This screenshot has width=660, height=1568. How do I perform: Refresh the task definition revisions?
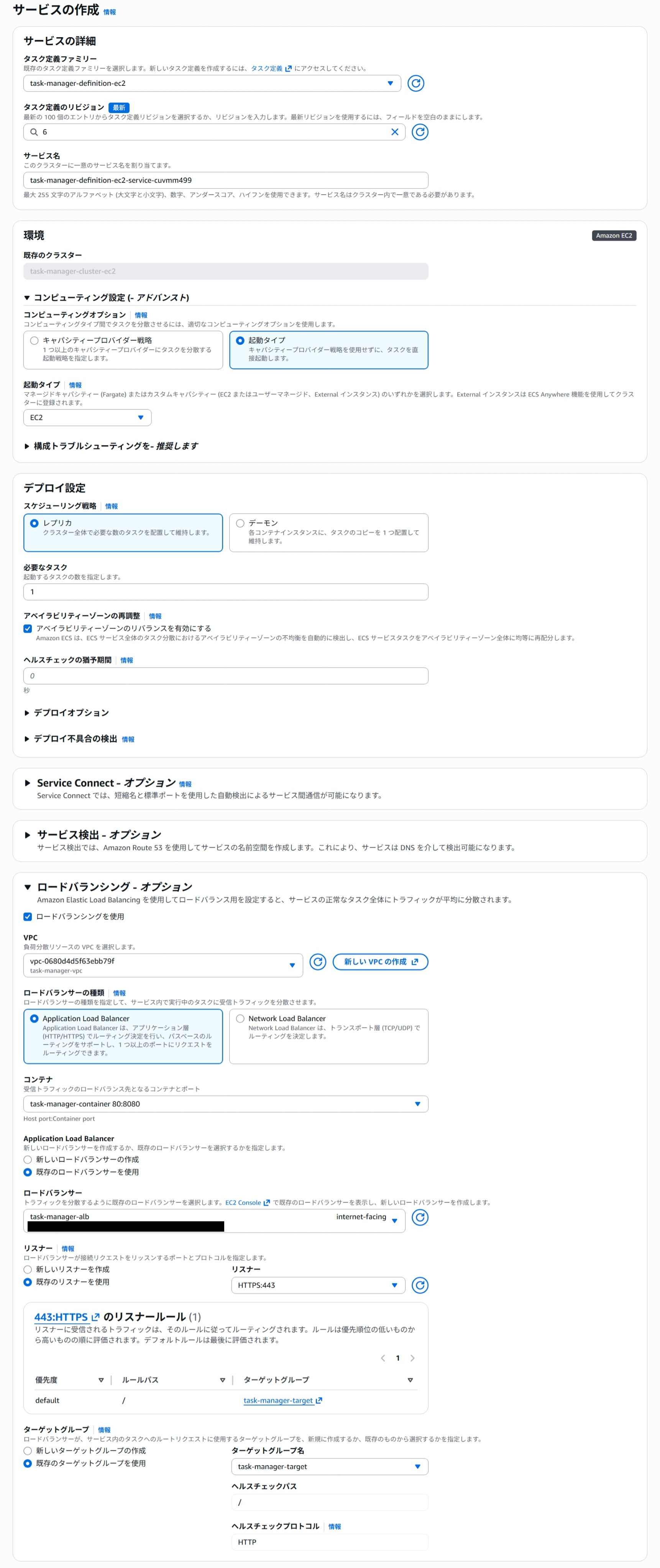pyautogui.click(x=420, y=131)
